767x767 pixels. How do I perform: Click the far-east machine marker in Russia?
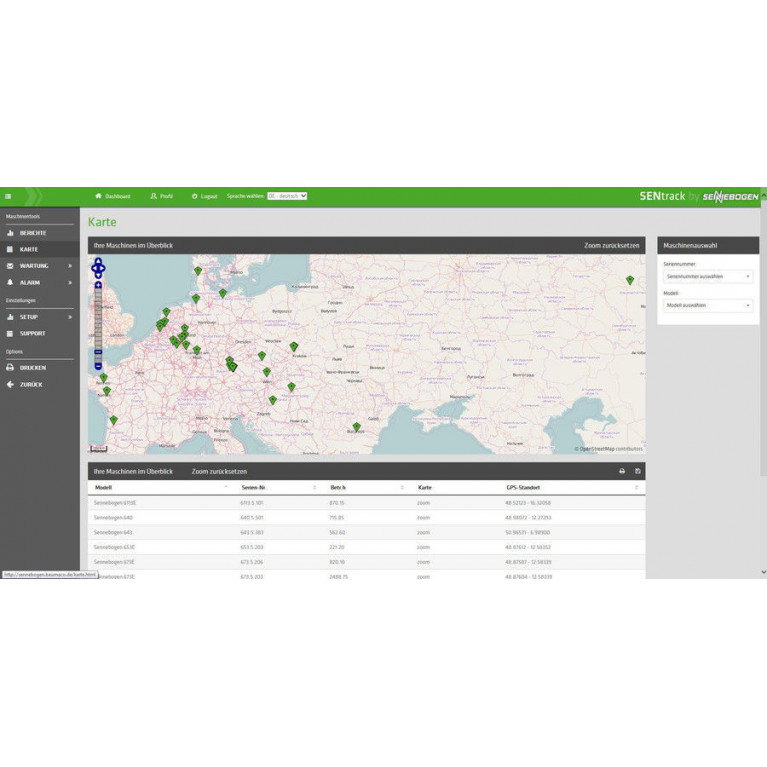pos(630,280)
